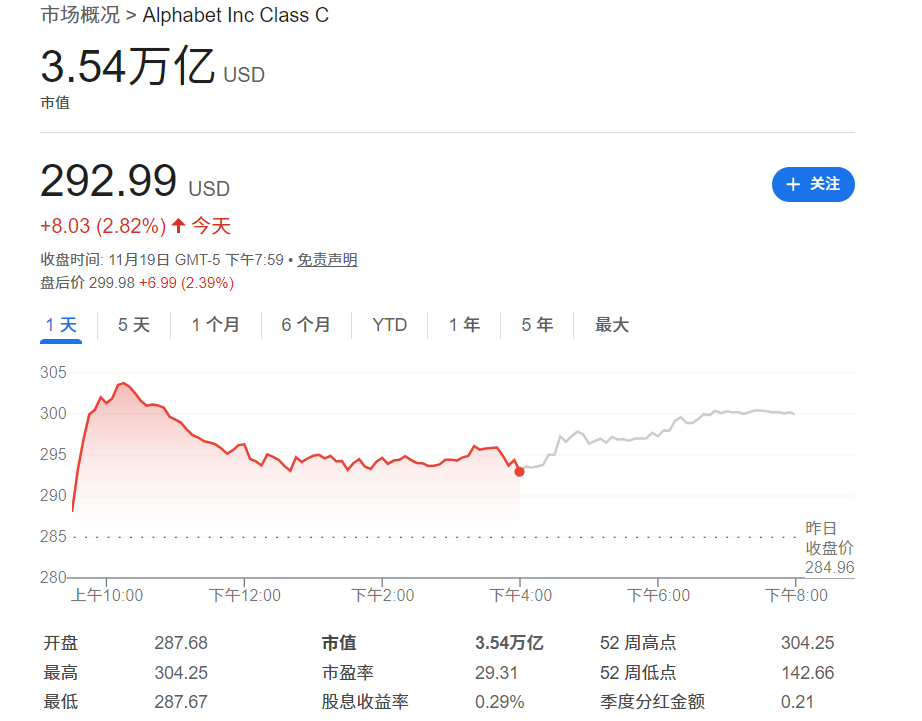Image resolution: width=922 pixels, height=721 pixels.
Task: Select the YTD time range
Action: 388,324
